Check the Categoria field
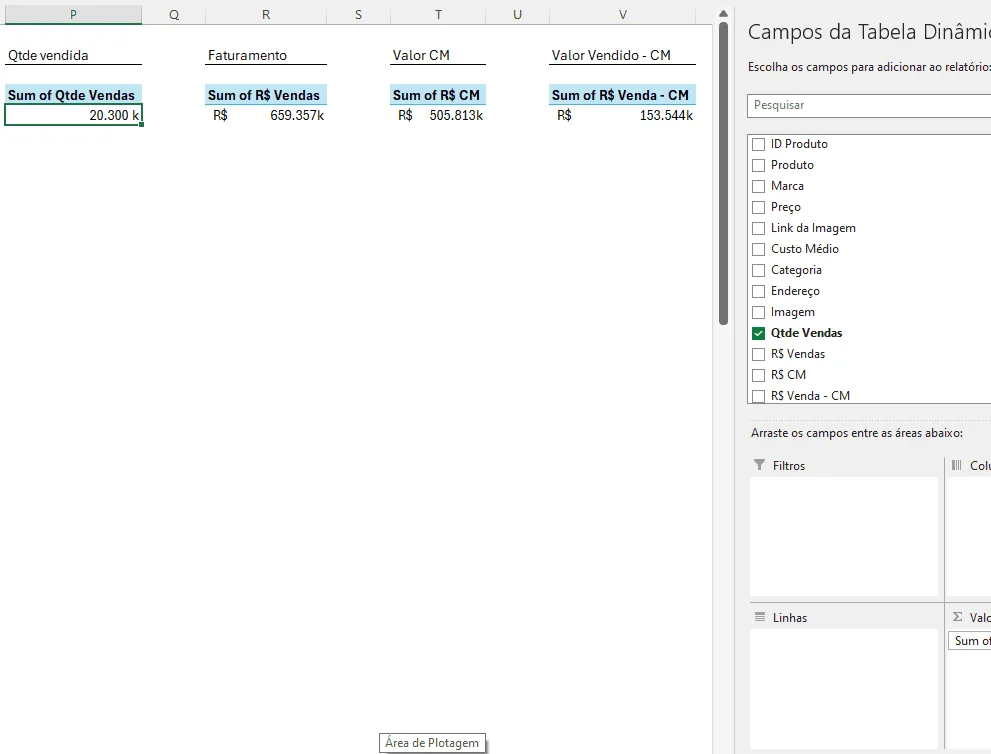991x754 pixels. pyautogui.click(x=758, y=270)
